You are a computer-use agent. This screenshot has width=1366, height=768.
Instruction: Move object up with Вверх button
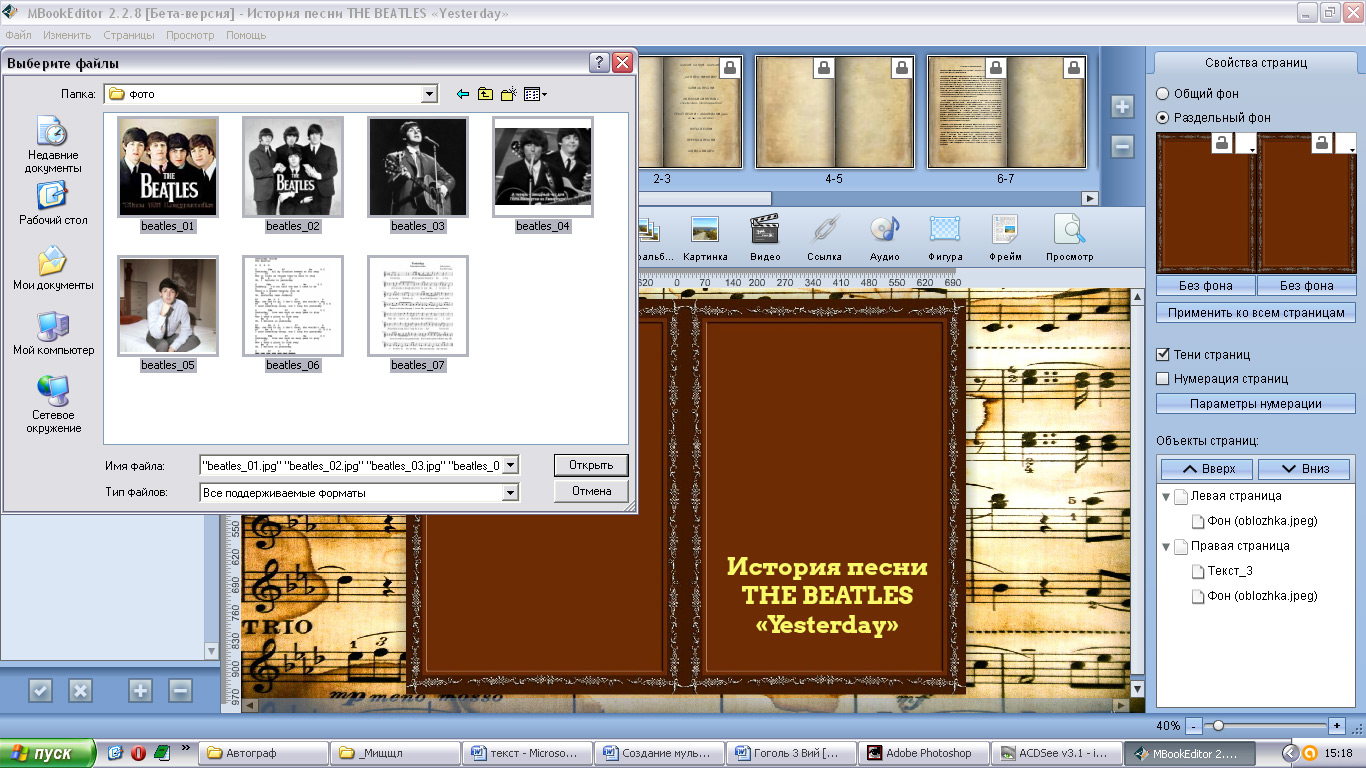coord(1208,469)
